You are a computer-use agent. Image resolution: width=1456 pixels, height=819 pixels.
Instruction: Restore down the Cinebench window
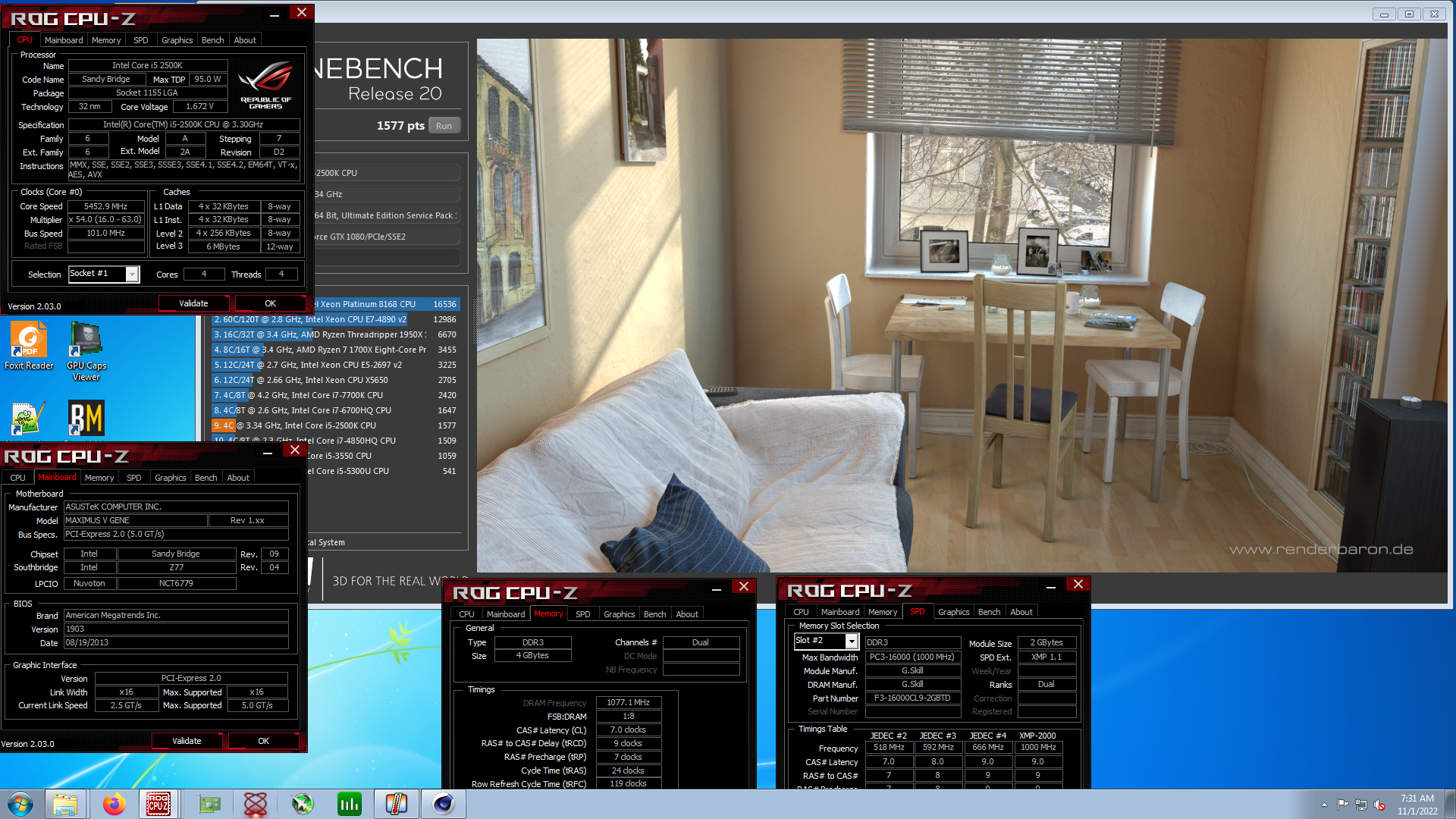pos(1409,14)
